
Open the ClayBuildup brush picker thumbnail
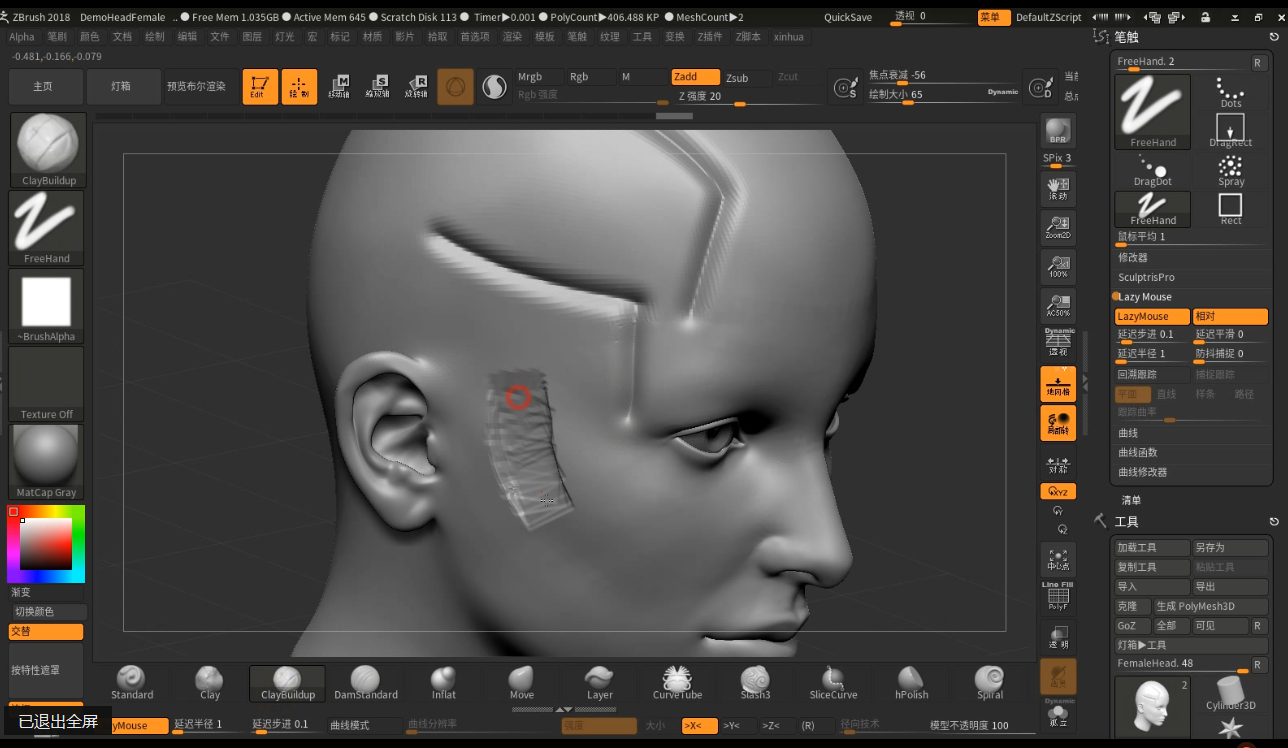[47, 150]
